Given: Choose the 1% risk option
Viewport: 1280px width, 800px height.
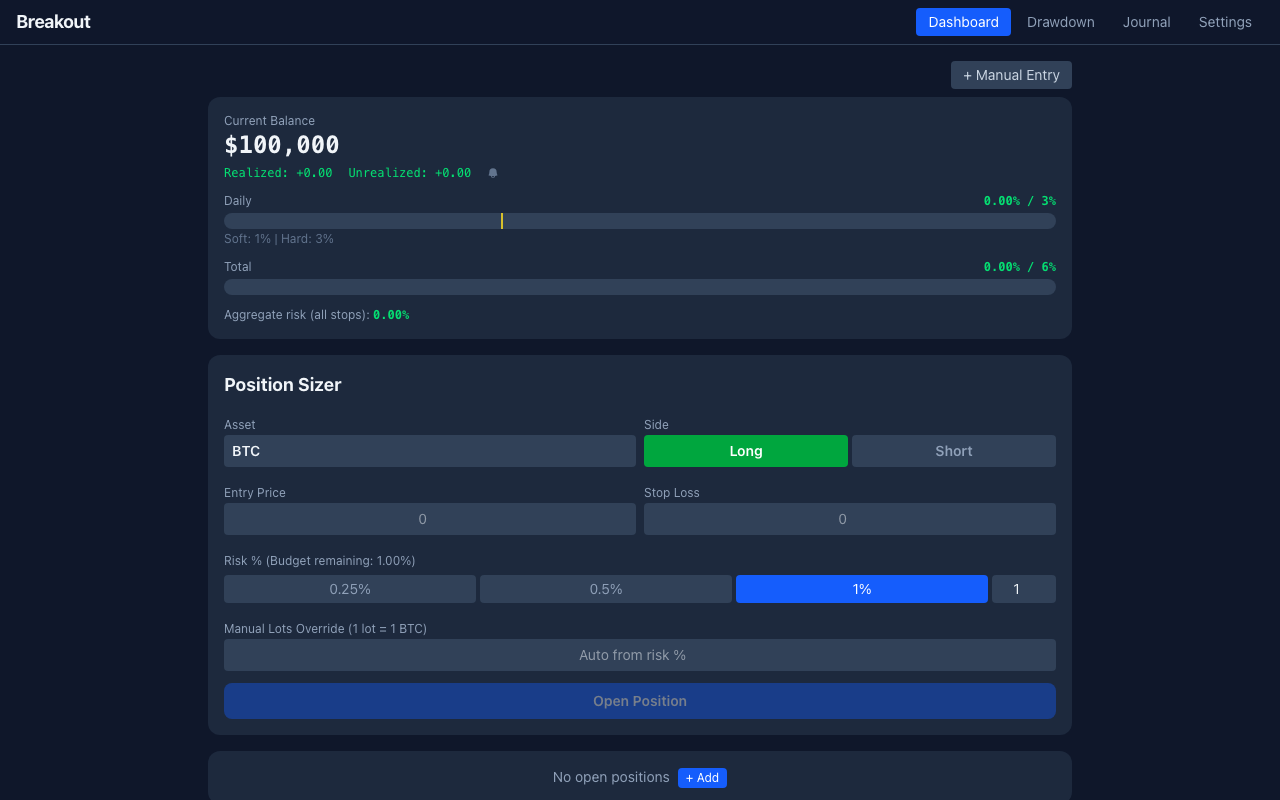Looking at the screenshot, I should tap(862, 589).
